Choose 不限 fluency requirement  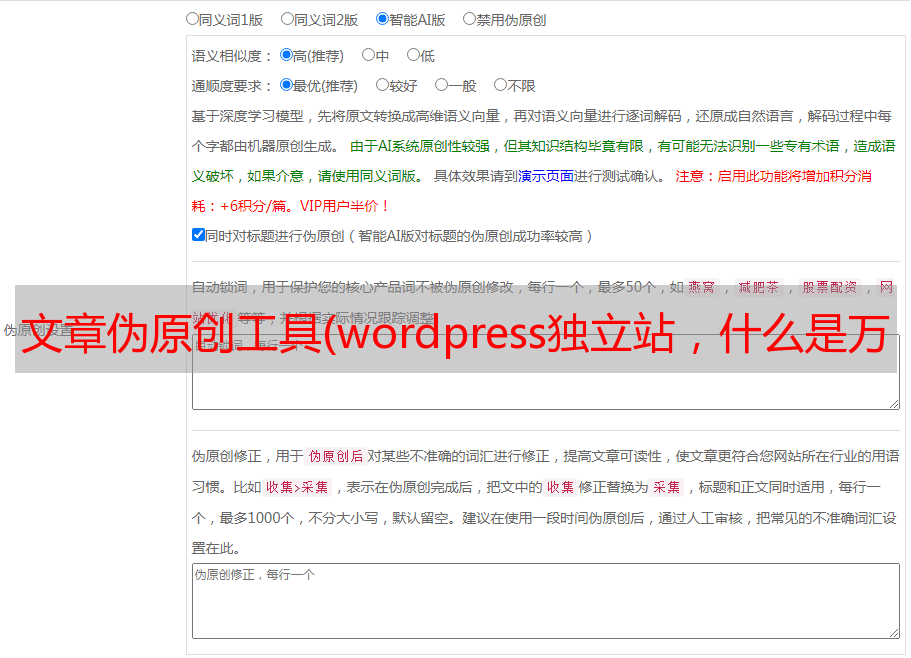500,85
